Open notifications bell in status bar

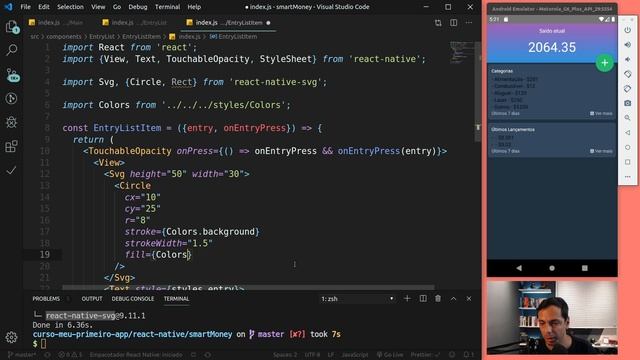468,355
